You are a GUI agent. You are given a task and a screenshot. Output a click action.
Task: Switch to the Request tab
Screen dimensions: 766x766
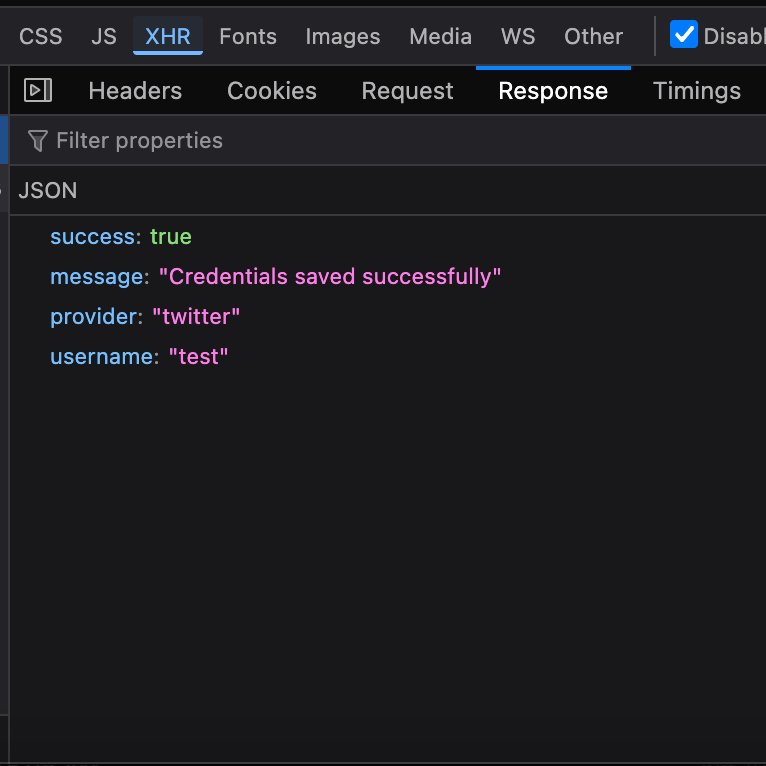coord(407,91)
